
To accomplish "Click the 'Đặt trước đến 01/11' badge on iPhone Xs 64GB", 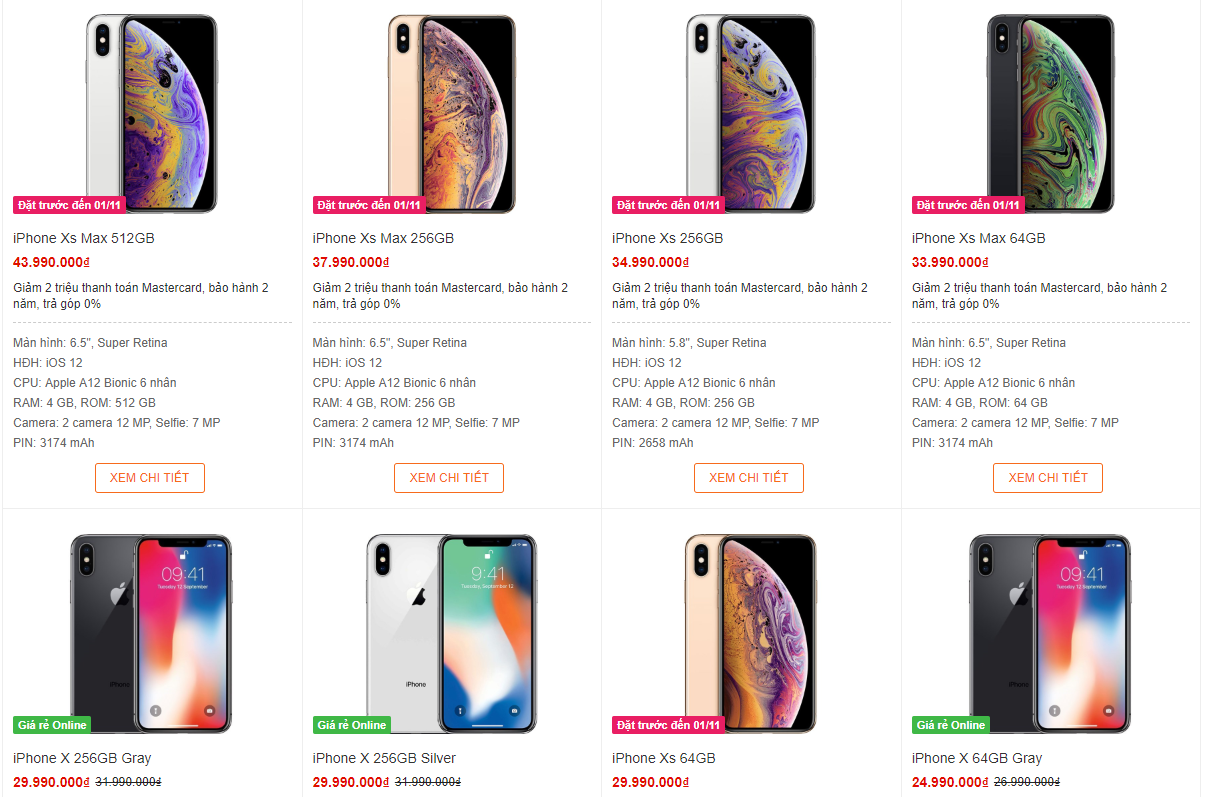I will [668, 725].
